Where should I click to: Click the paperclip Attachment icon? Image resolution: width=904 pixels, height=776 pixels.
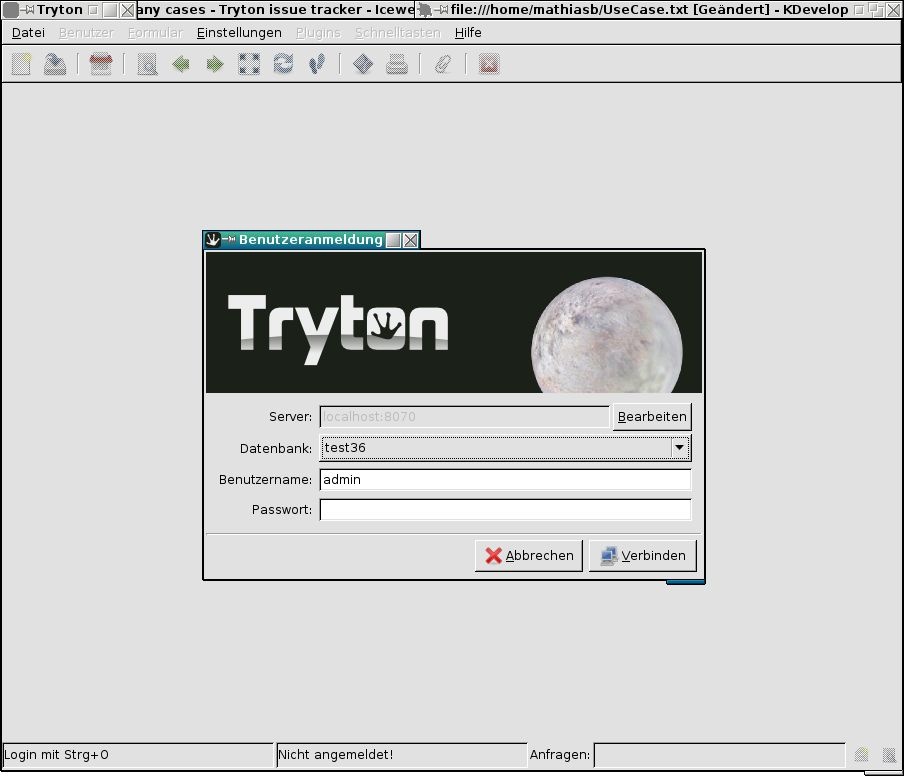(442, 65)
